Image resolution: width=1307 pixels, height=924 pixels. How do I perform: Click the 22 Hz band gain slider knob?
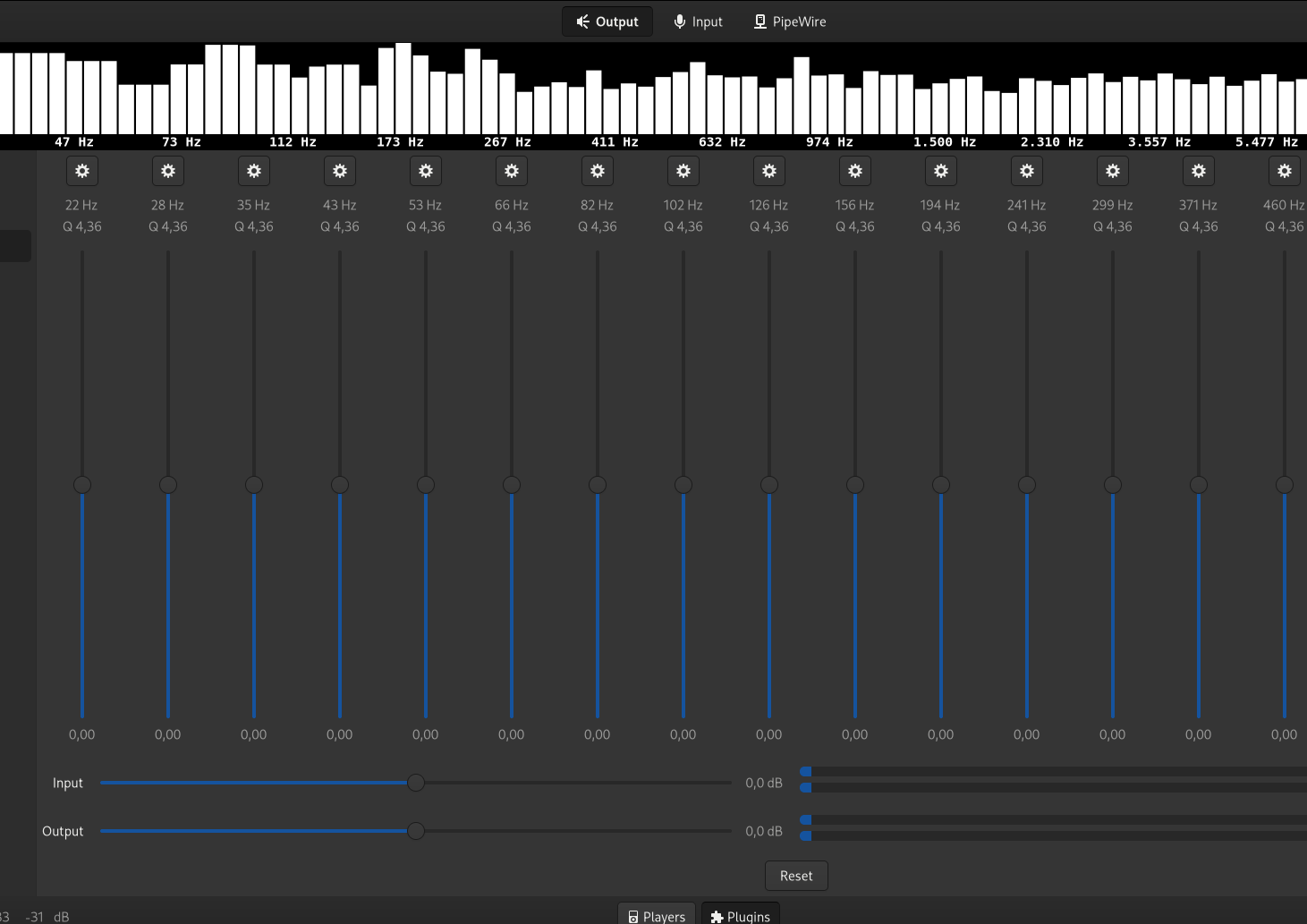pos(82,485)
